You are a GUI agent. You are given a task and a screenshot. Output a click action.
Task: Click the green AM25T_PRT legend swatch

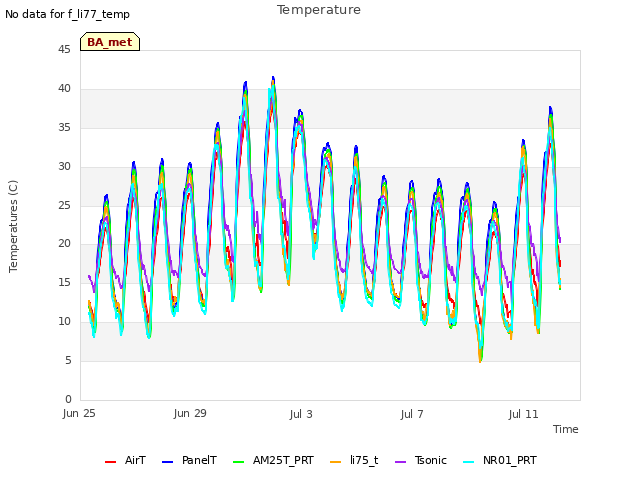239,462
